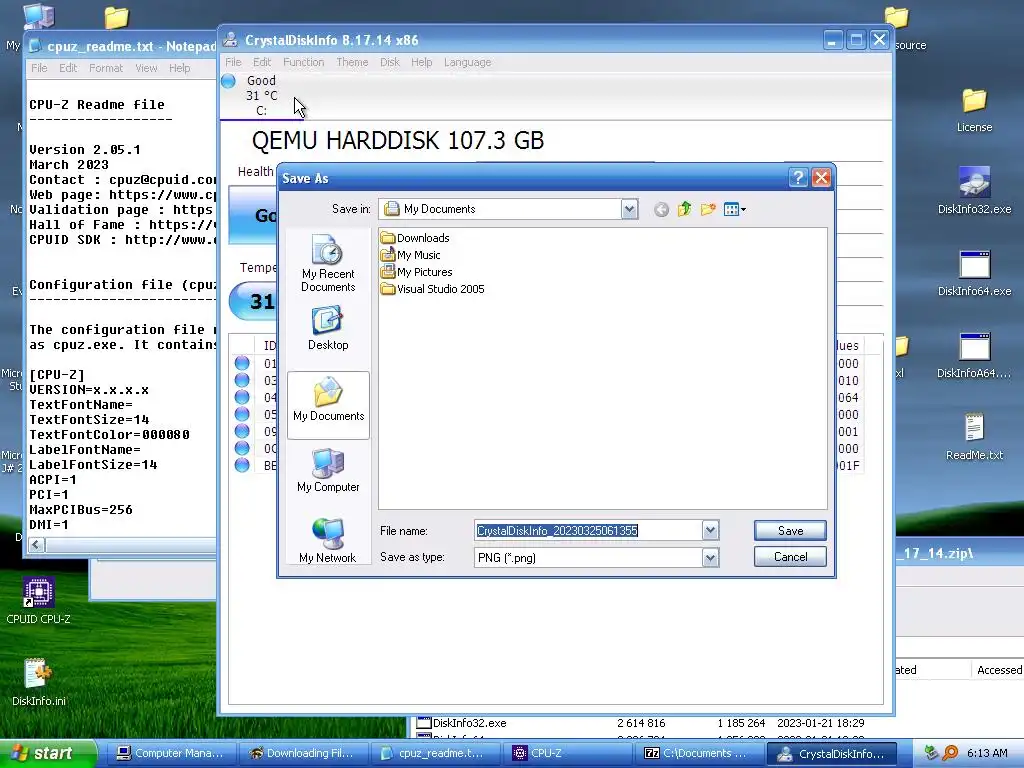Select ReadMe.txt desktop icon
The height and width of the screenshot is (768, 1024).
pyautogui.click(x=974, y=436)
